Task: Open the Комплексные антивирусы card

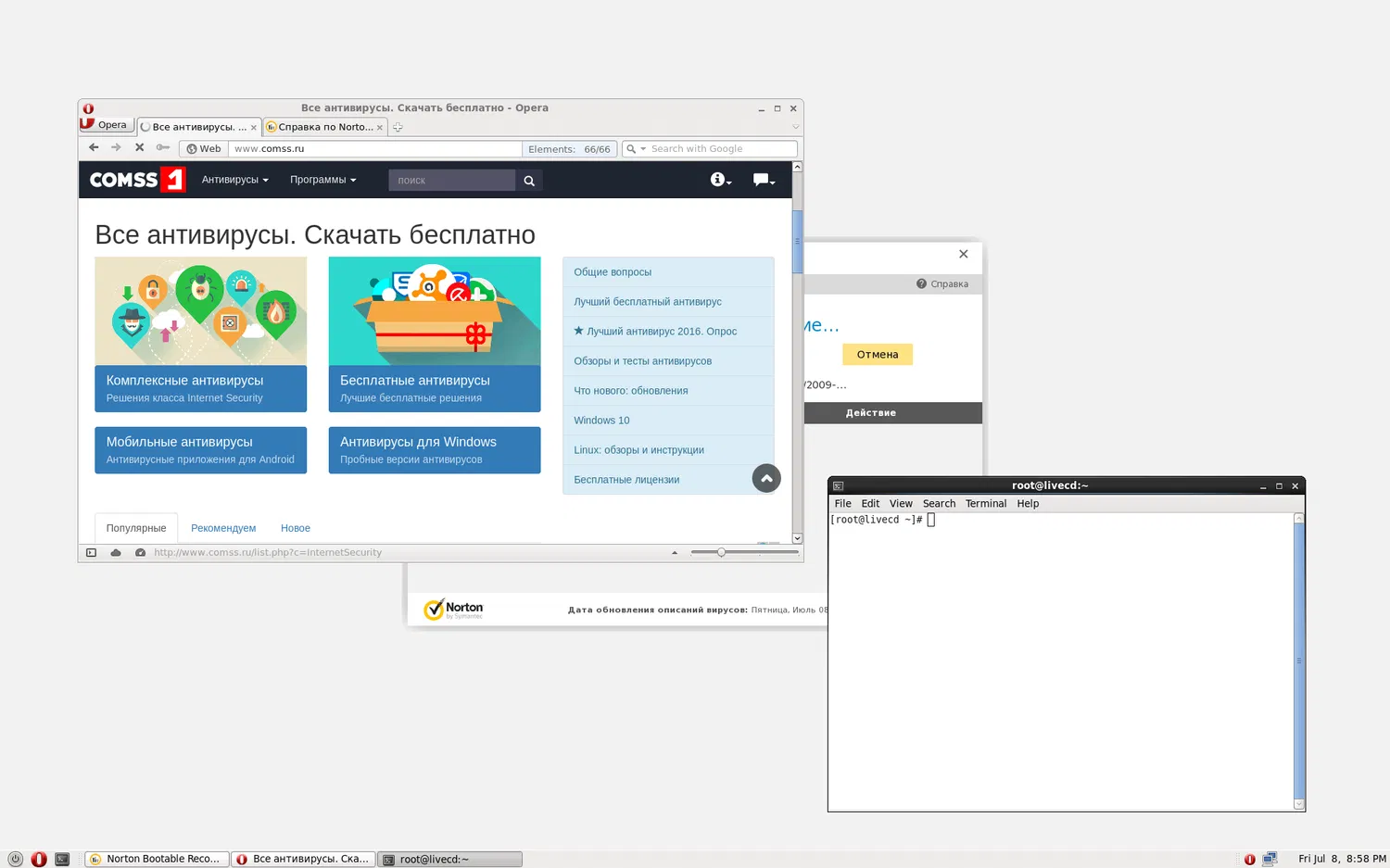Action: tap(200, 334)
